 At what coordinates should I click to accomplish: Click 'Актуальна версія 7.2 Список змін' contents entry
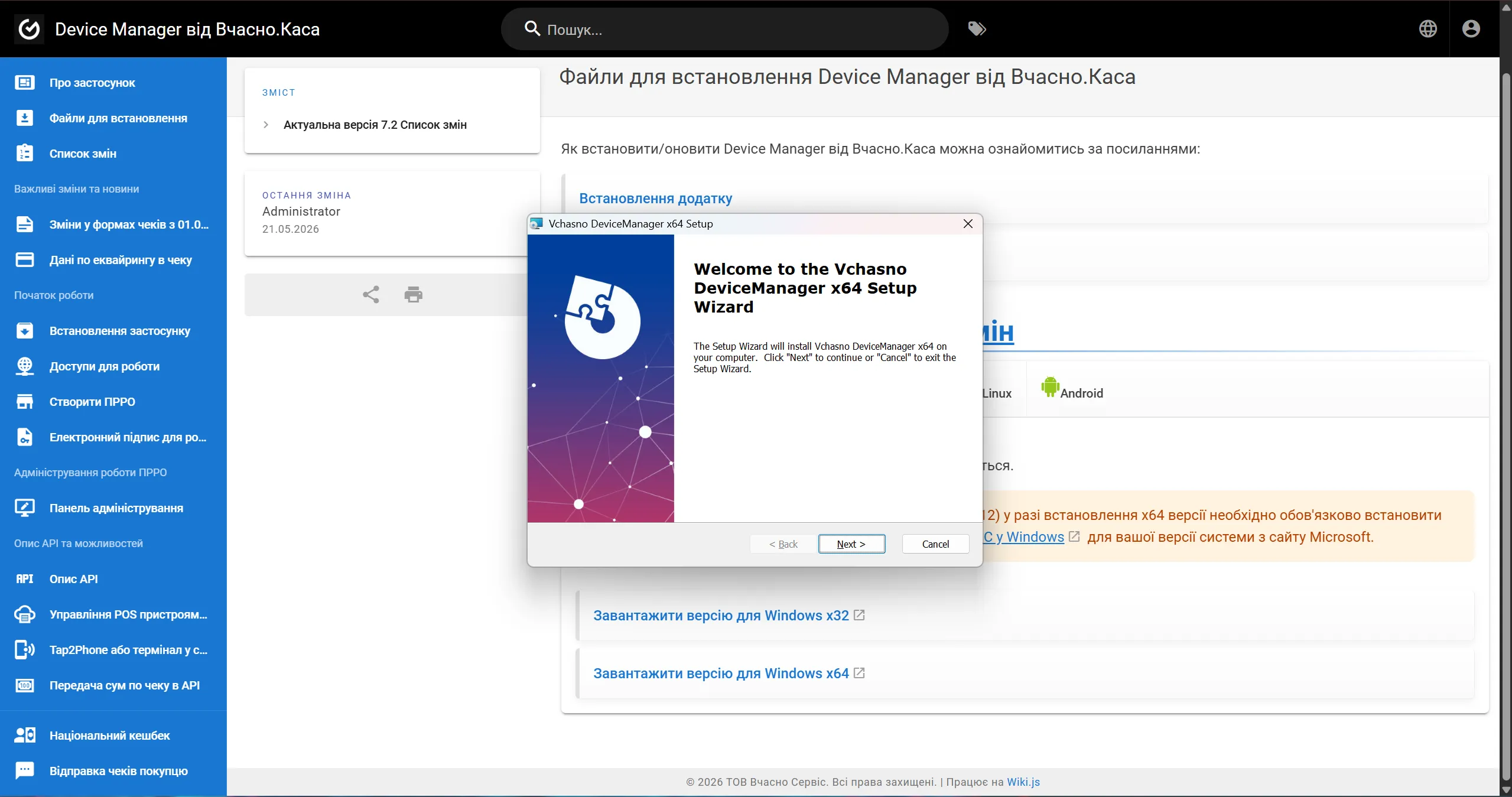(375, 125)
